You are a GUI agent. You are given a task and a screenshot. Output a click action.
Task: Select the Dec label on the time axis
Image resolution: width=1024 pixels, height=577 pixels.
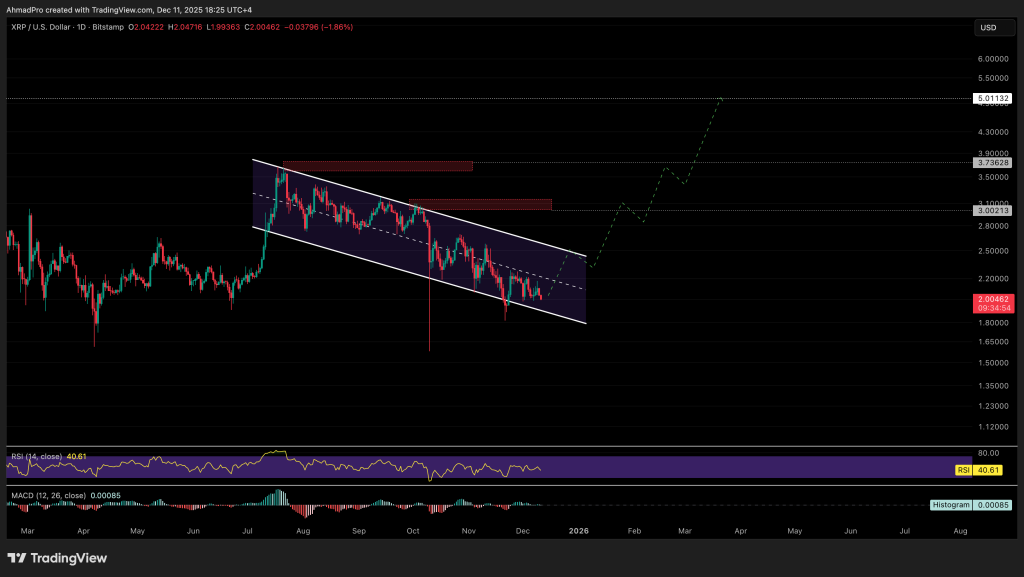point(522,531)
